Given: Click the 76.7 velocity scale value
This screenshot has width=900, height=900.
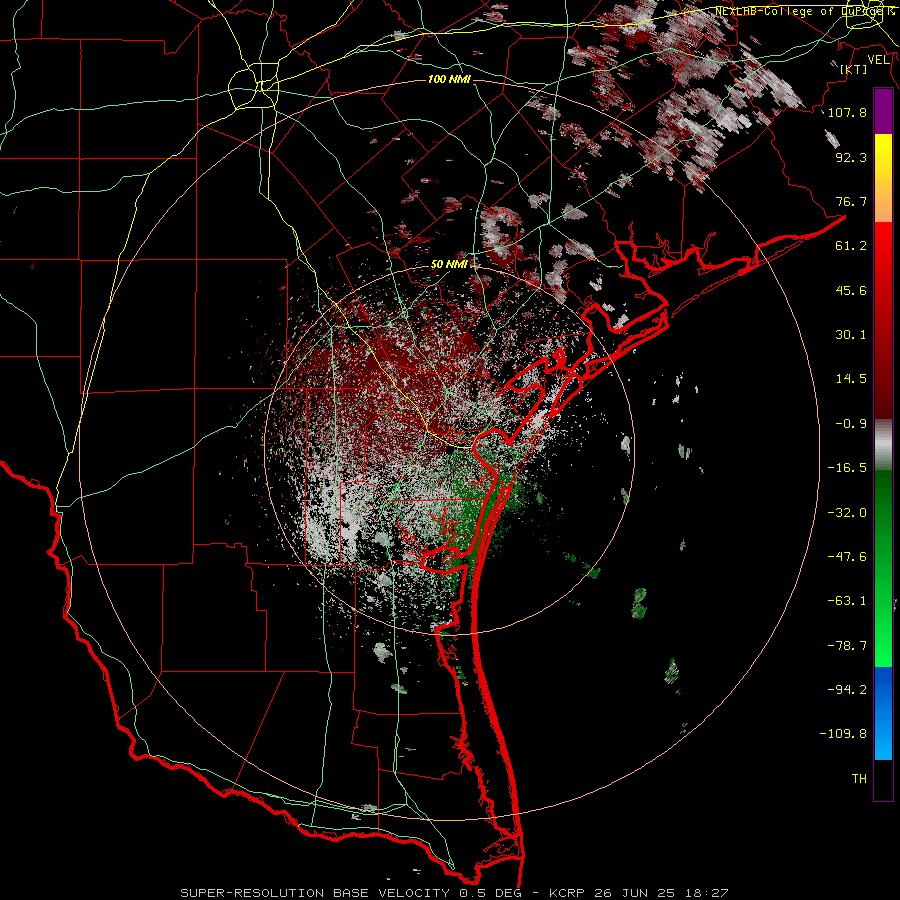Looking at the screenshot, I should click(x=851, y=201).
